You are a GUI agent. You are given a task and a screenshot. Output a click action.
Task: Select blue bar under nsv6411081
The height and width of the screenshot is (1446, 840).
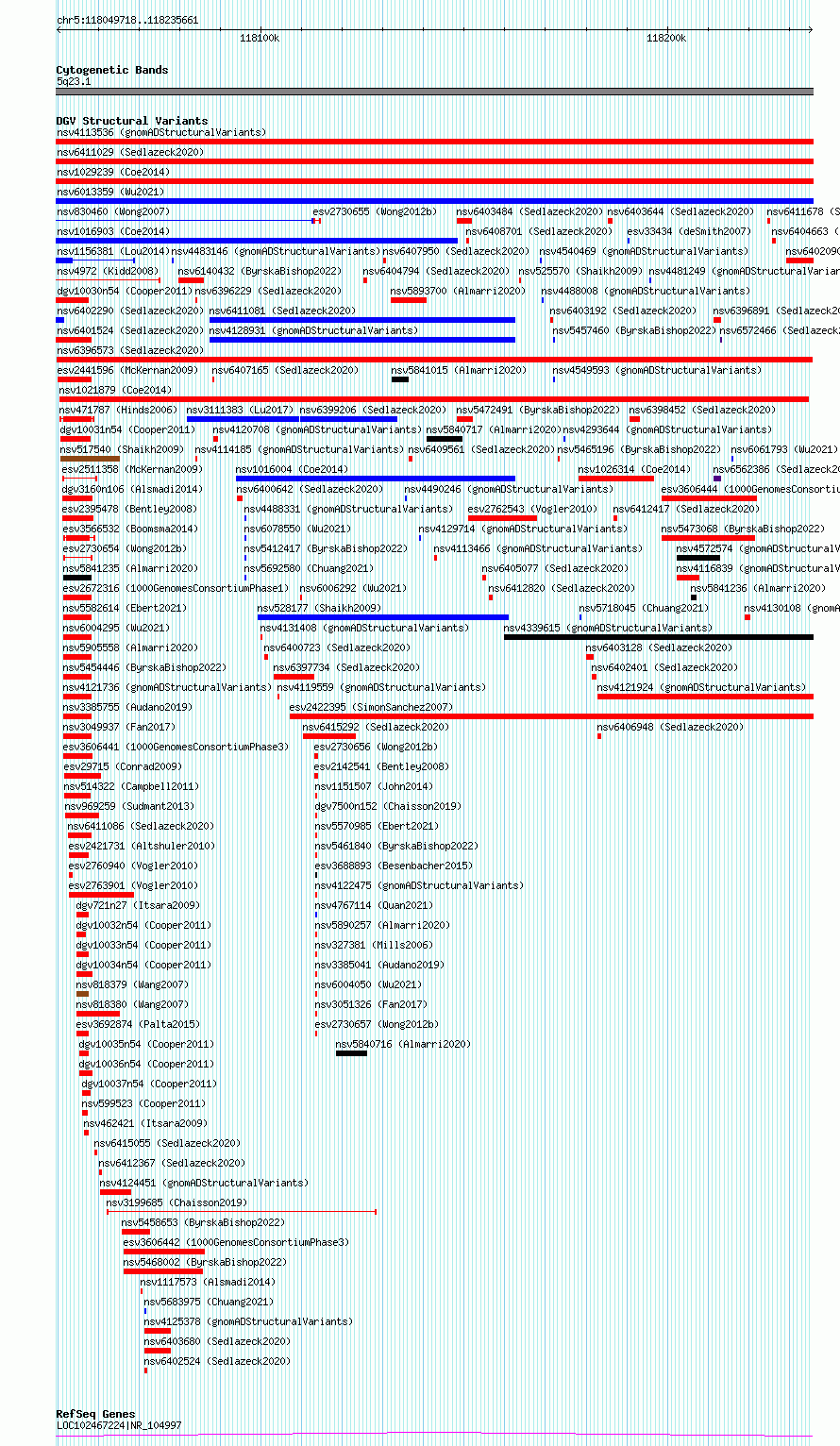tap(362, 320)
